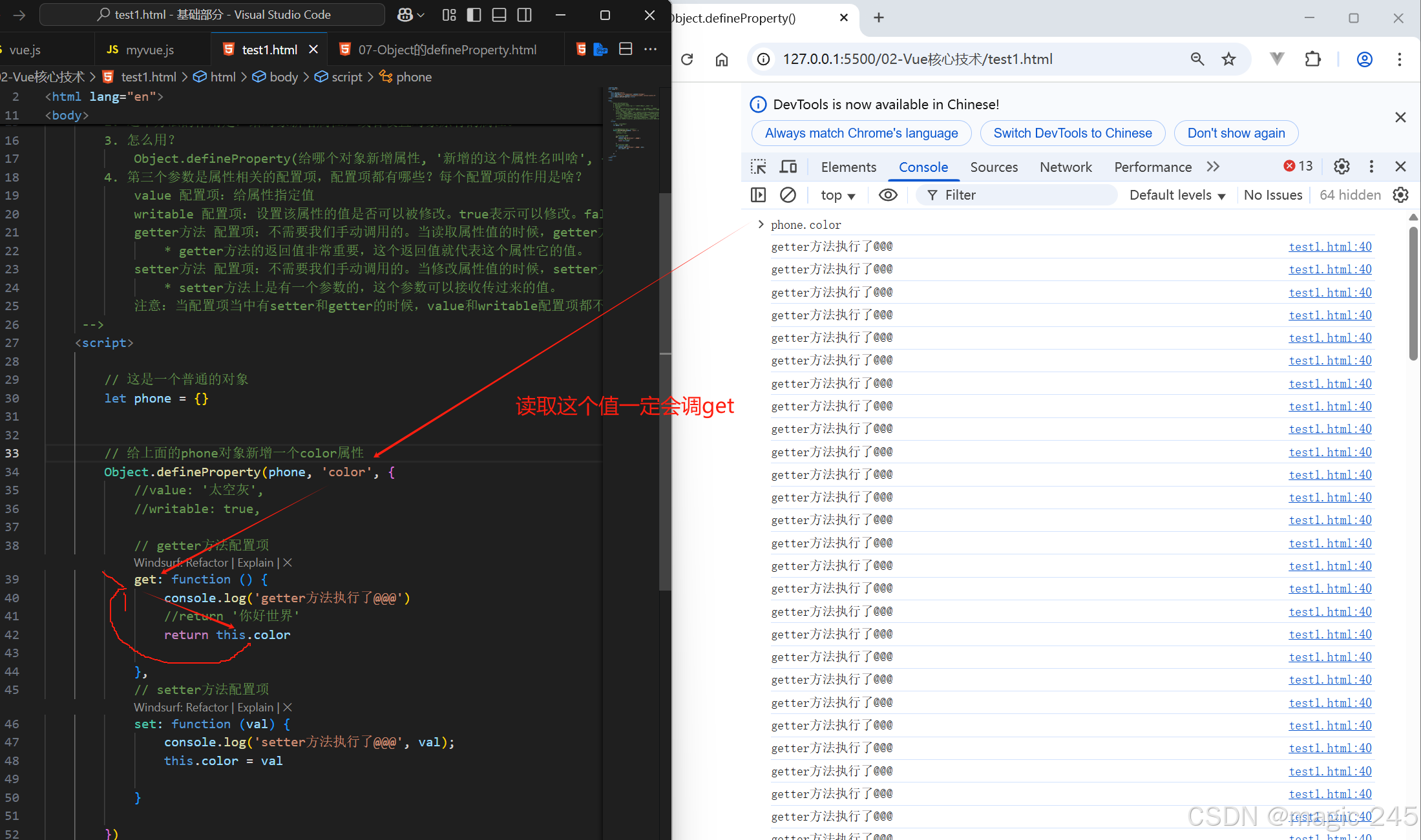Viewport: 1421px width, 840px height.
Task: Open the DevTools settings gear
Action: click(x=1342, y=167)
